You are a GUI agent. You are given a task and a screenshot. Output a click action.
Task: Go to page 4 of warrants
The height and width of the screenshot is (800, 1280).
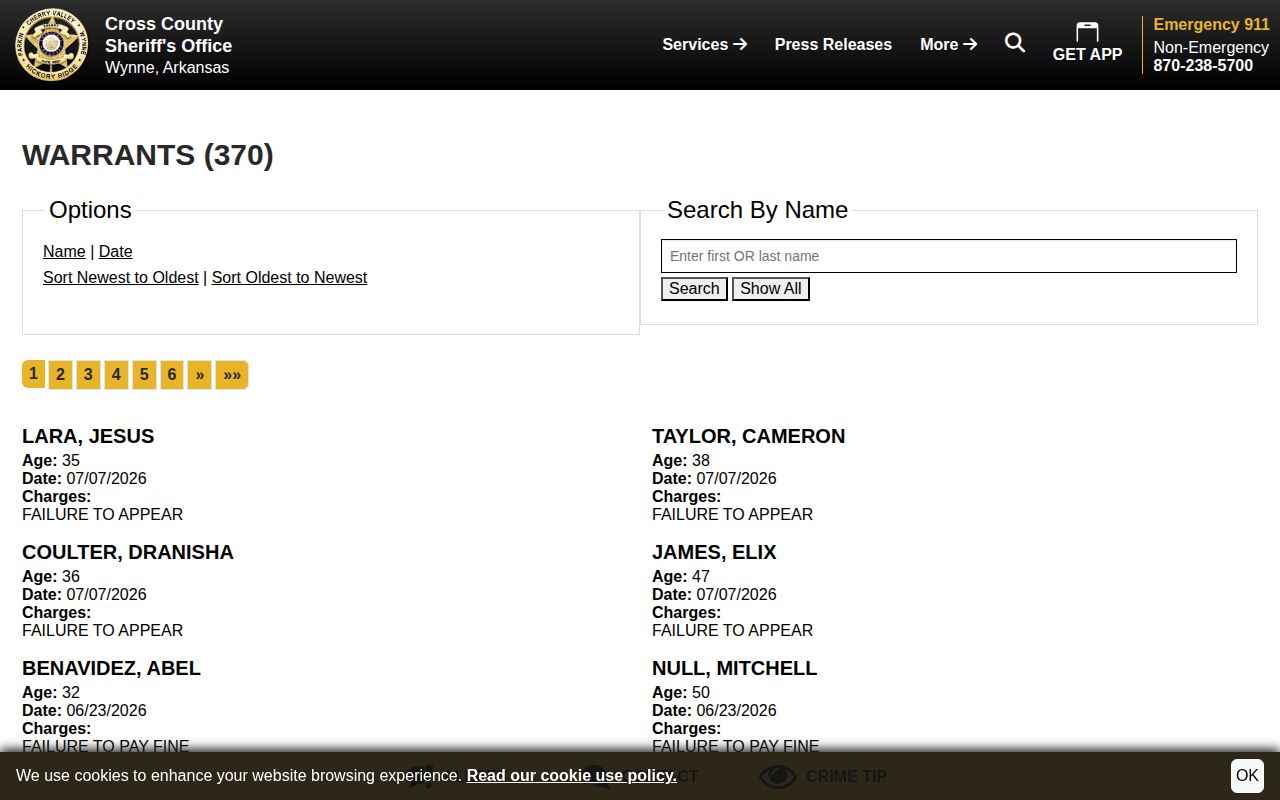[116, 375]
